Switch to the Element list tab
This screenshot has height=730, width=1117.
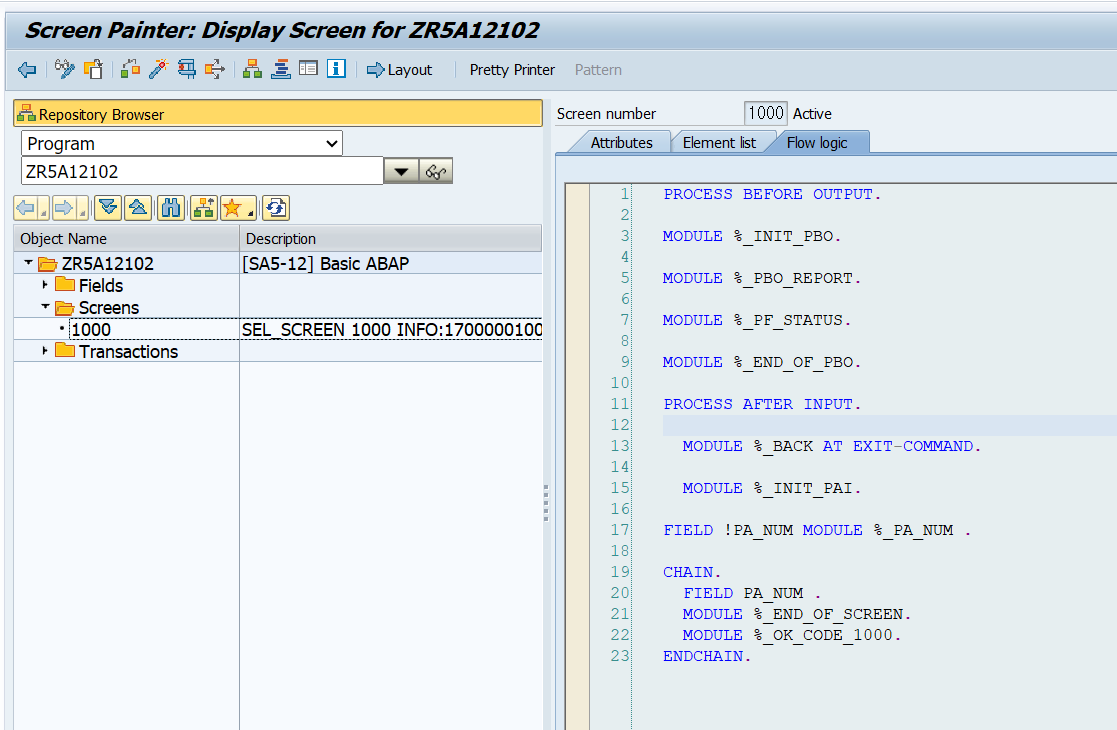pos(719,142)
